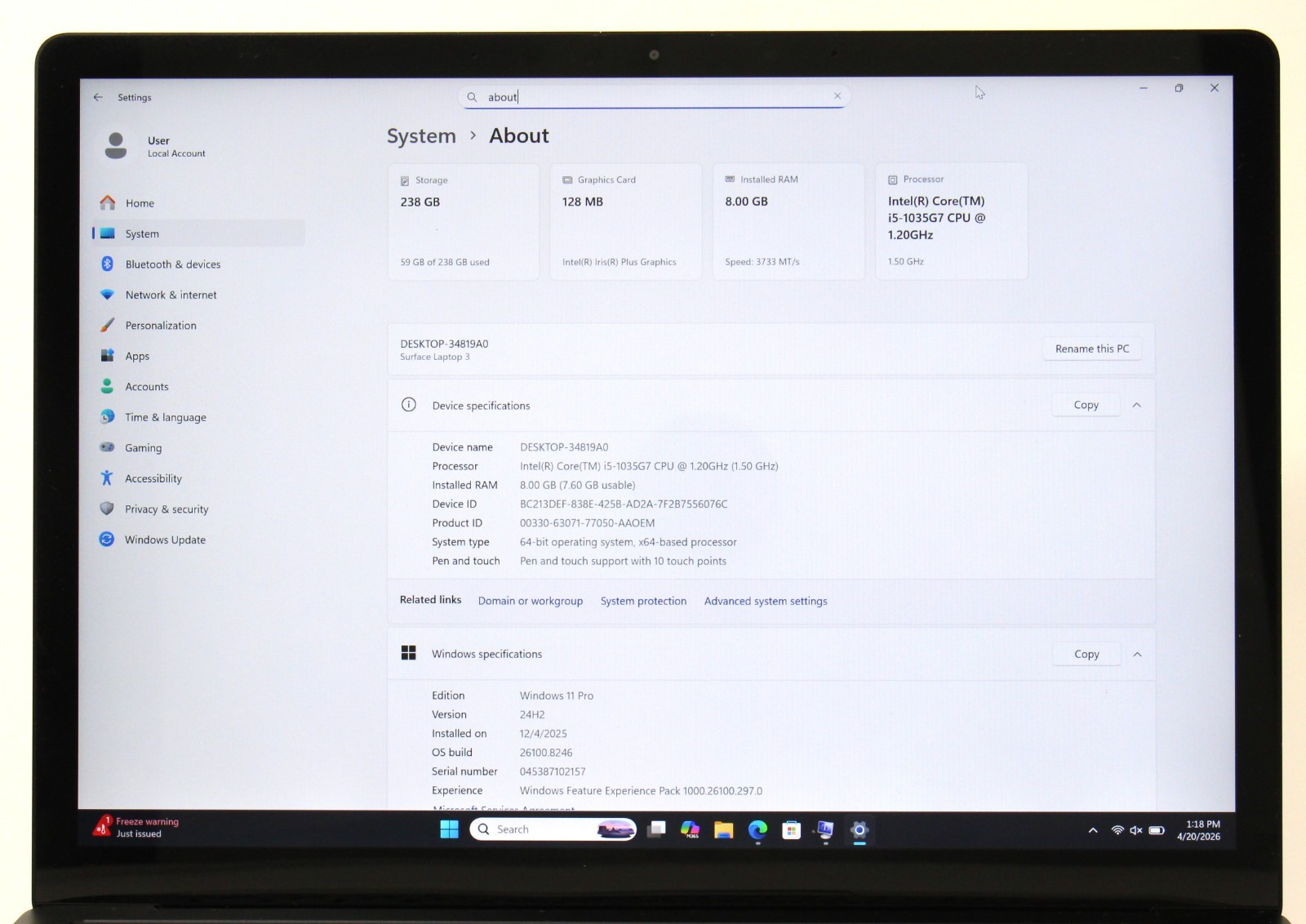Viewport: 1306px width, 924px height.
Task: Click the Installed RAM tile
Action: pos(788,221)
